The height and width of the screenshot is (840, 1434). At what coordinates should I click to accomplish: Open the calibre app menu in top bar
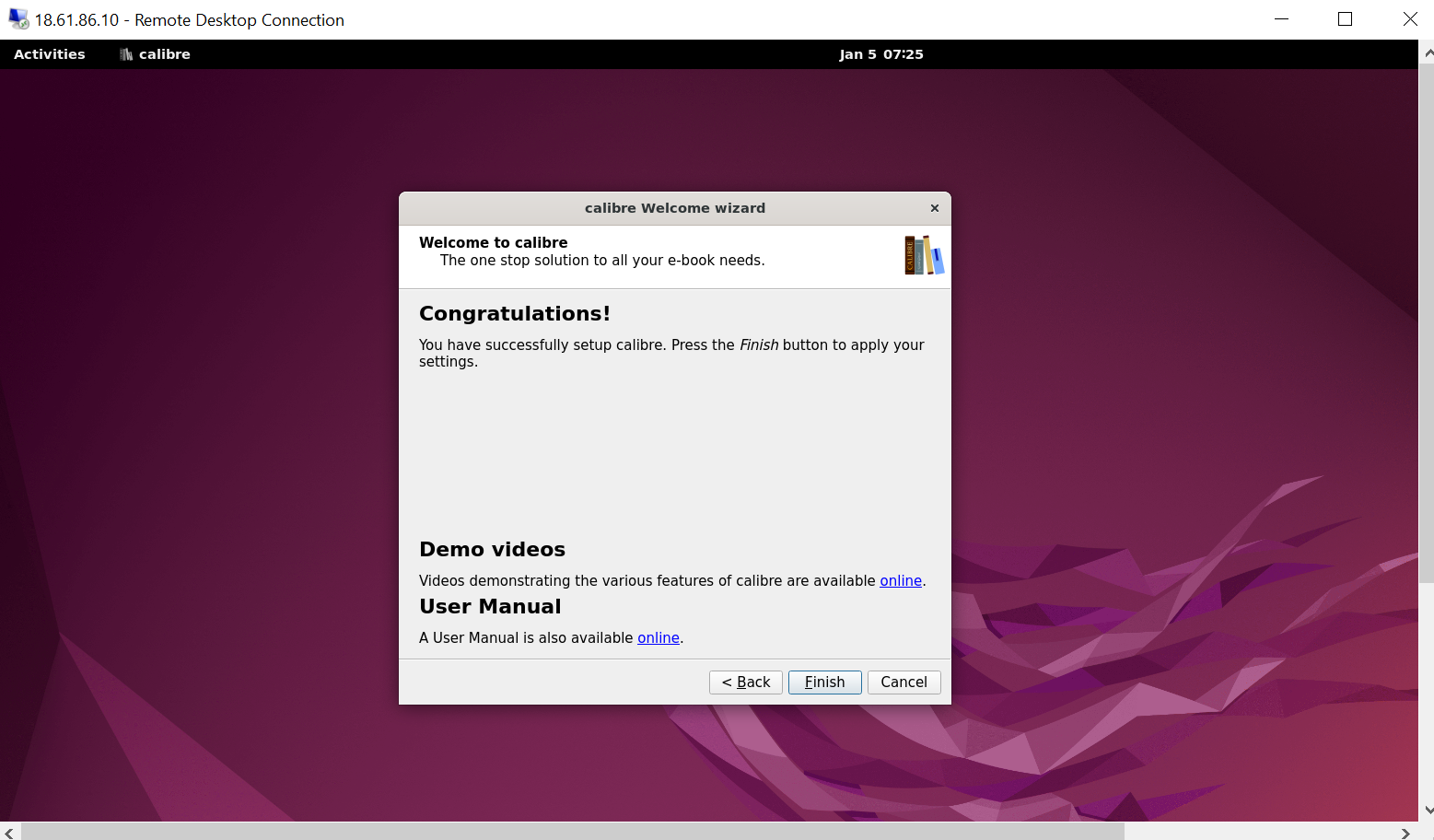[155, 54]
